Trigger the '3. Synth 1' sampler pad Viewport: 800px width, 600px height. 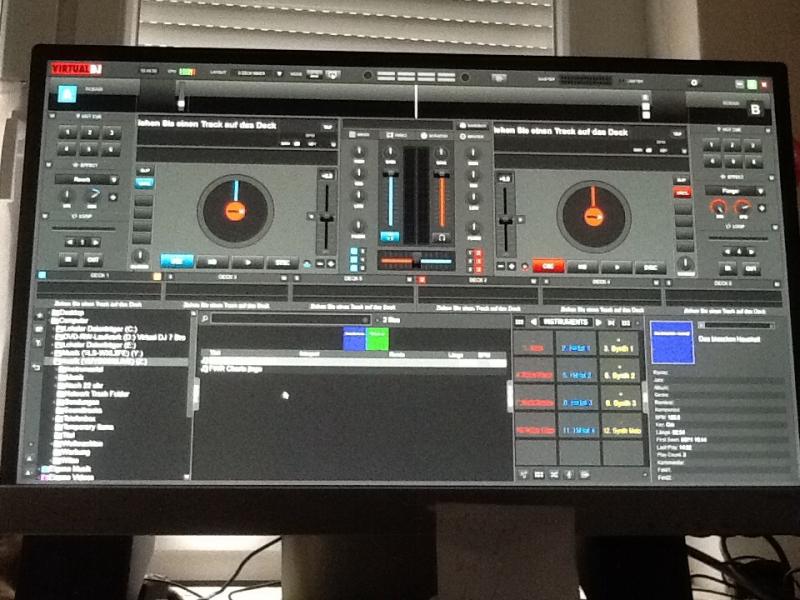tap(618, 345)
